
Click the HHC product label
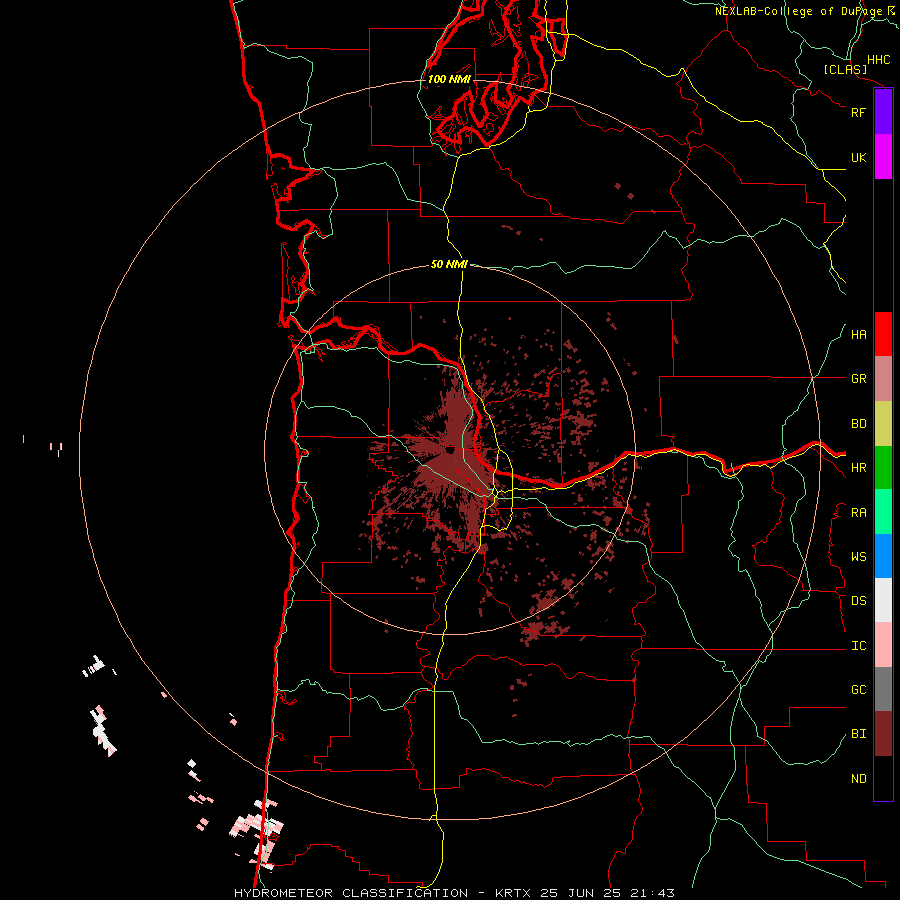point(879,60)
